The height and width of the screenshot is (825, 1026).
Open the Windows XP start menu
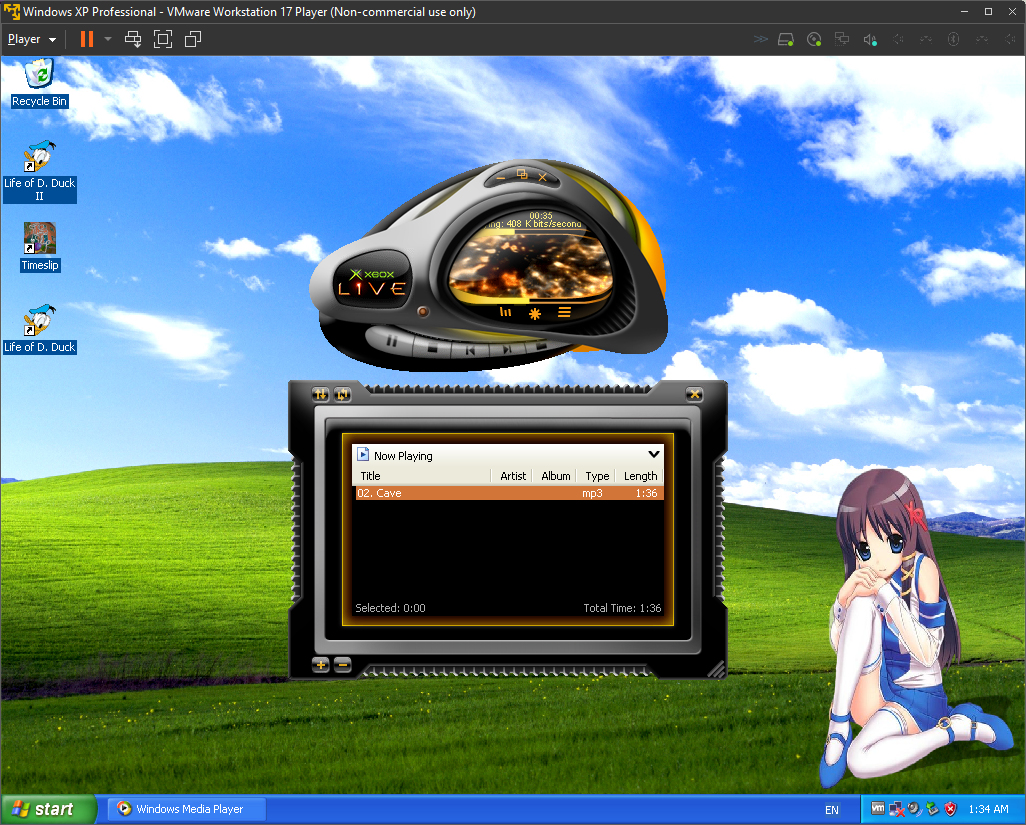click(x=49, y=809)
